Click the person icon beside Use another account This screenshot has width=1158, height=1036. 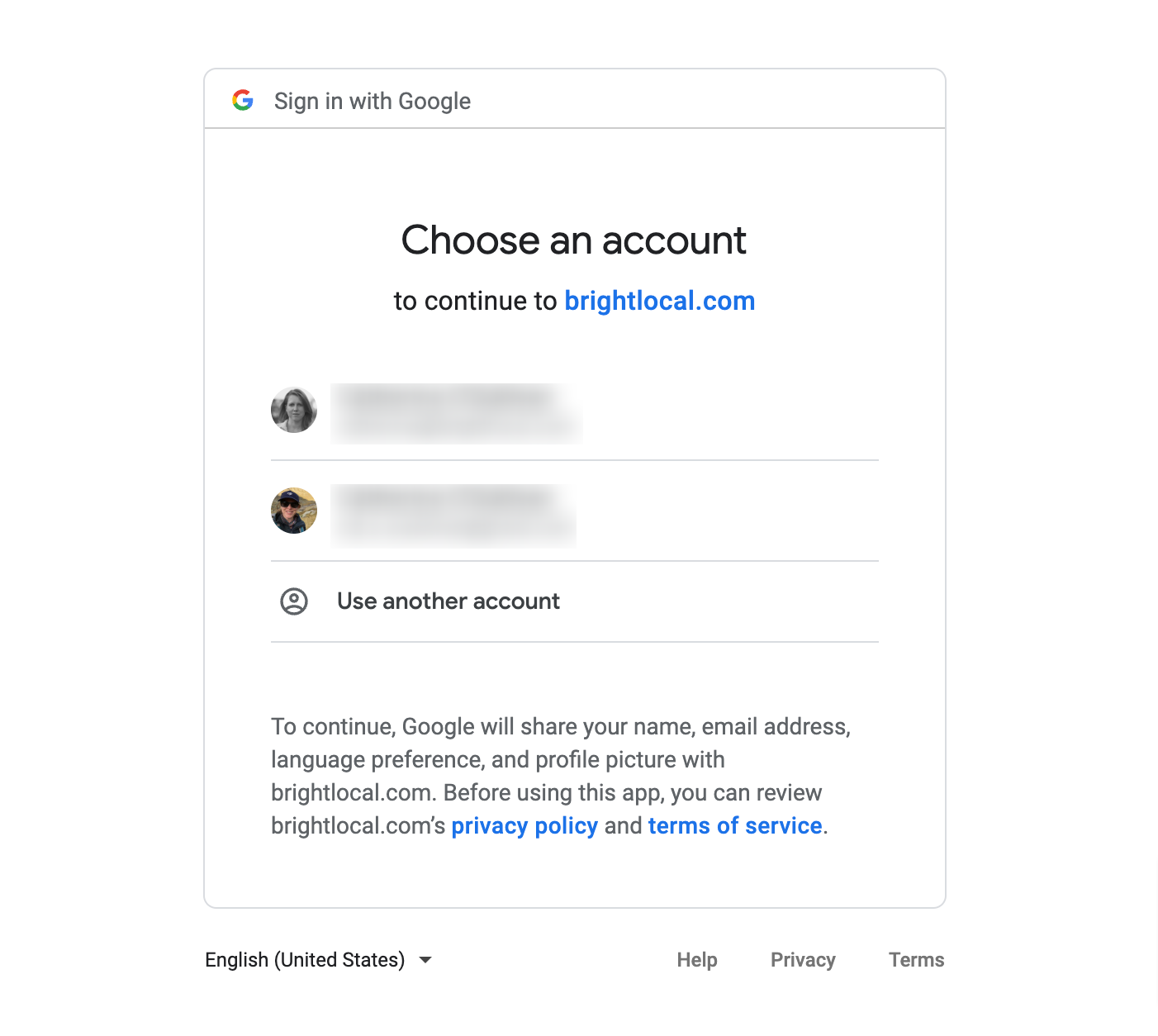294,601
